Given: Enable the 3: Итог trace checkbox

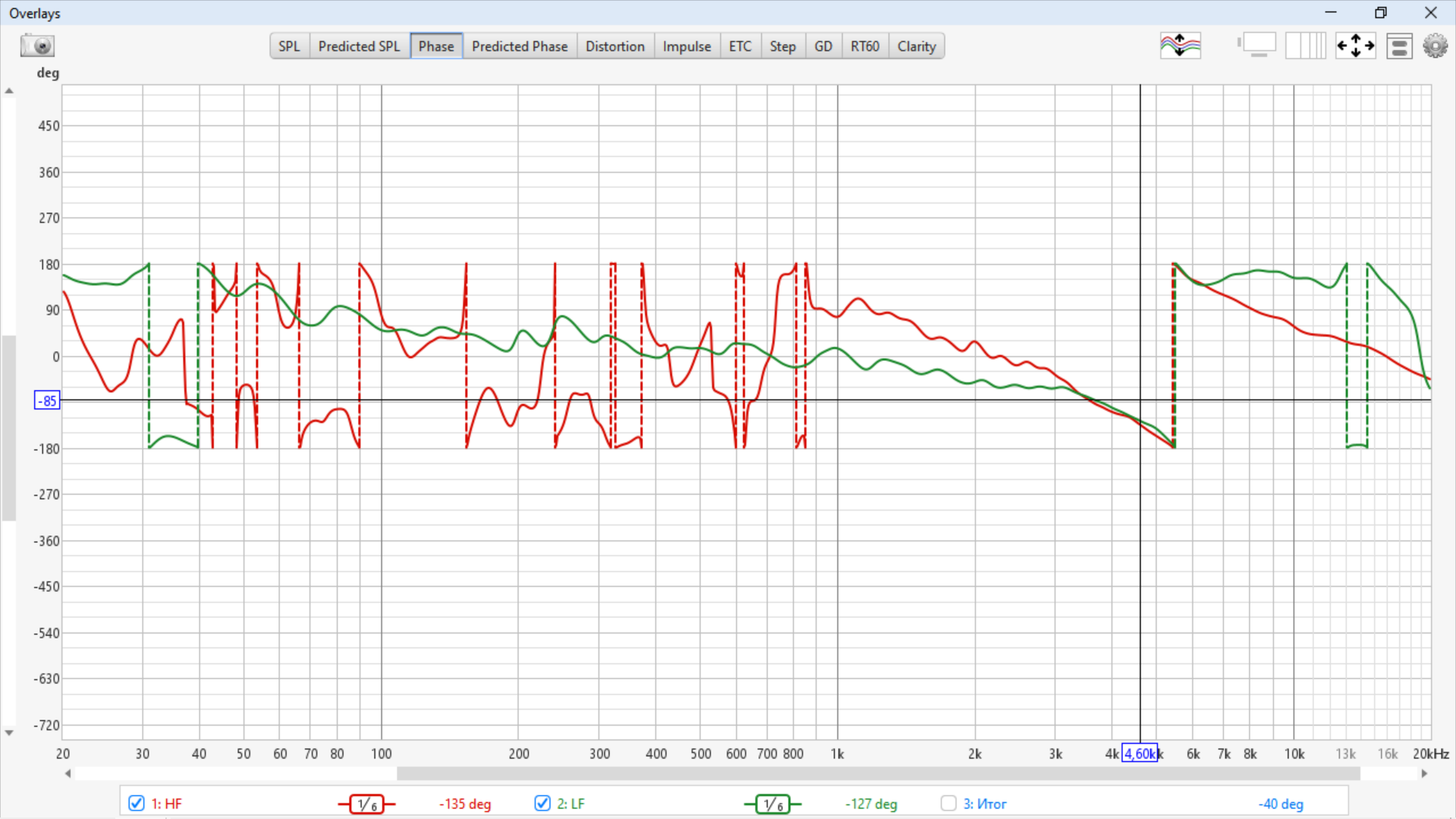Looking at the screenshot, I should coord(948,803).
